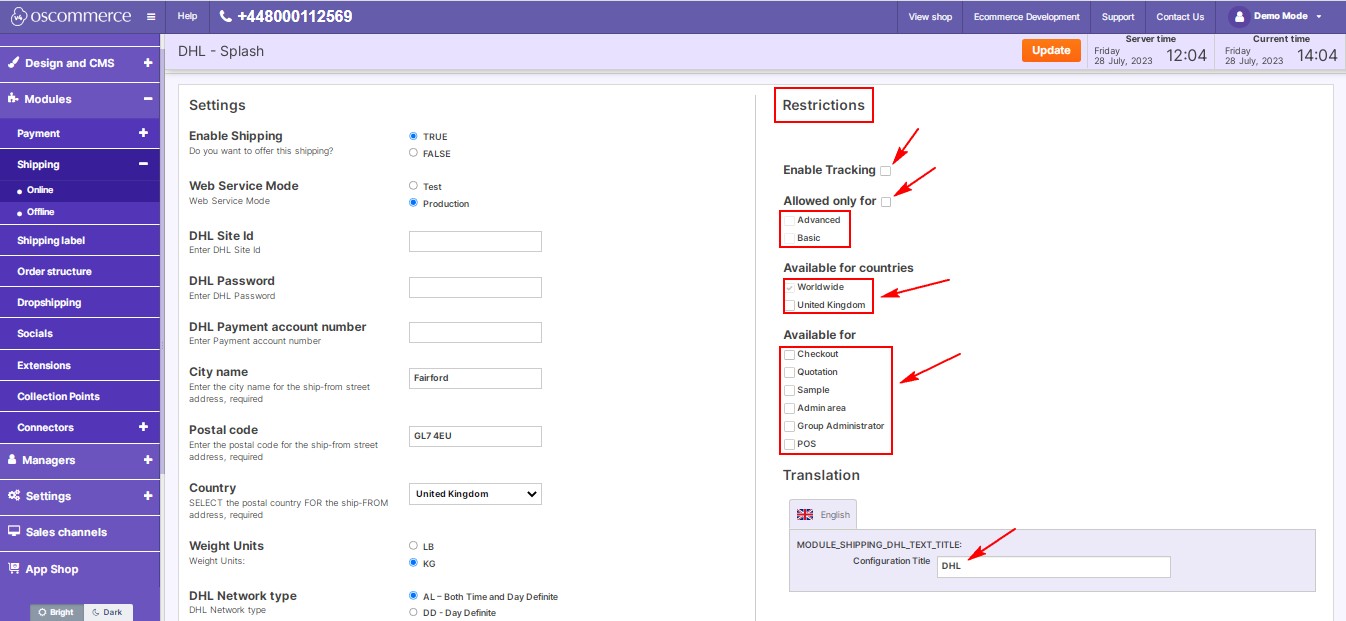Click the DHL Site Id input field

pyautogui.click(x=475, y=241)
